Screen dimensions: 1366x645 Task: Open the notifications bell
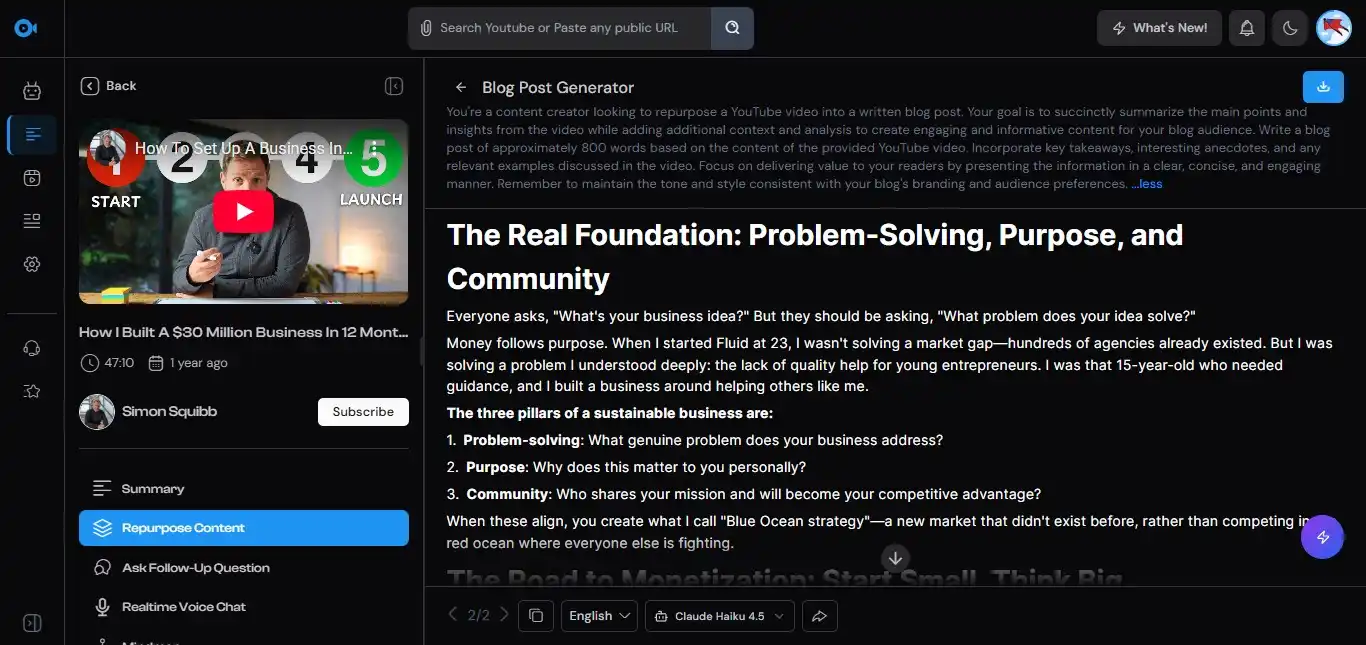1246,28
